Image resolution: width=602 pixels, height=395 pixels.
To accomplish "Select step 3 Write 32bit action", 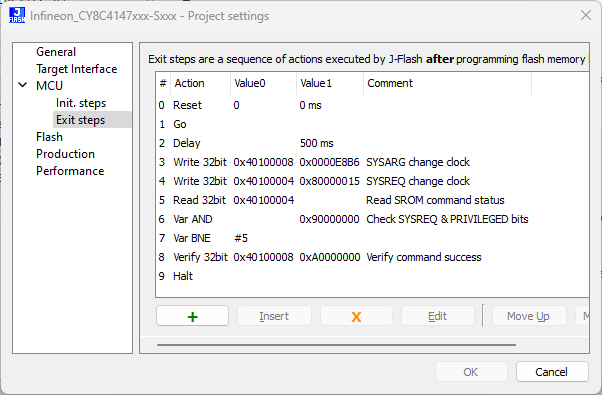I will [200, 162].
